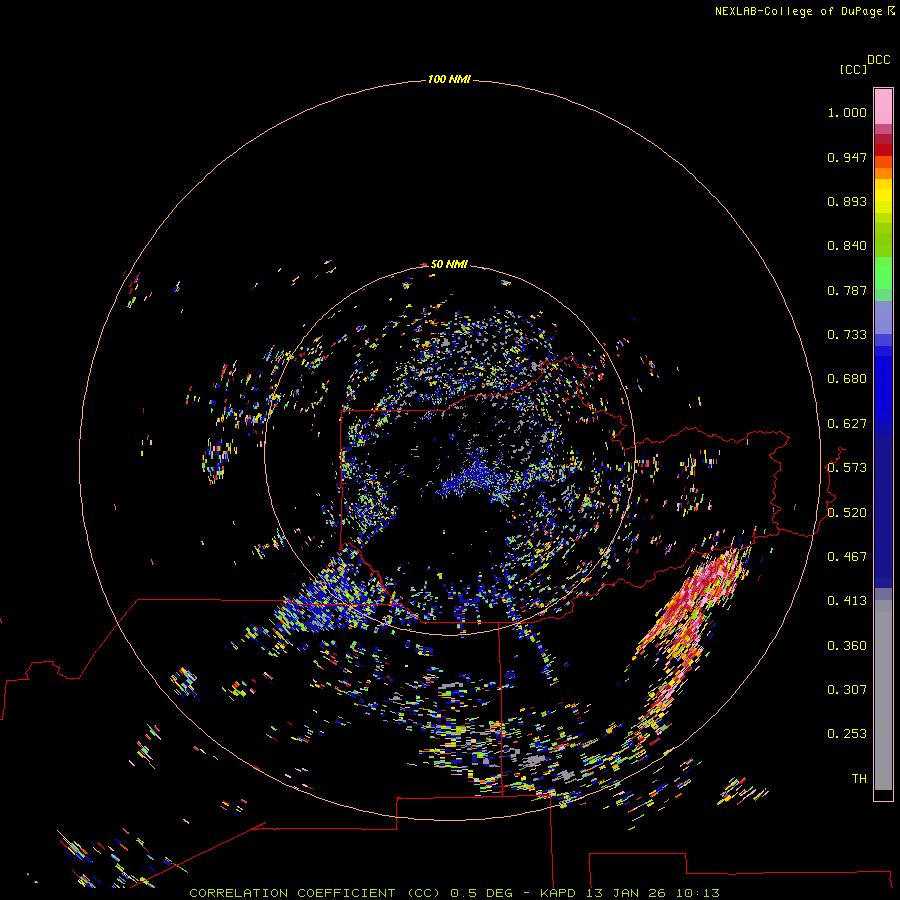Click the 0.787 legend value
The height and width of the screenshot is (900, 900).
[847, 290]
